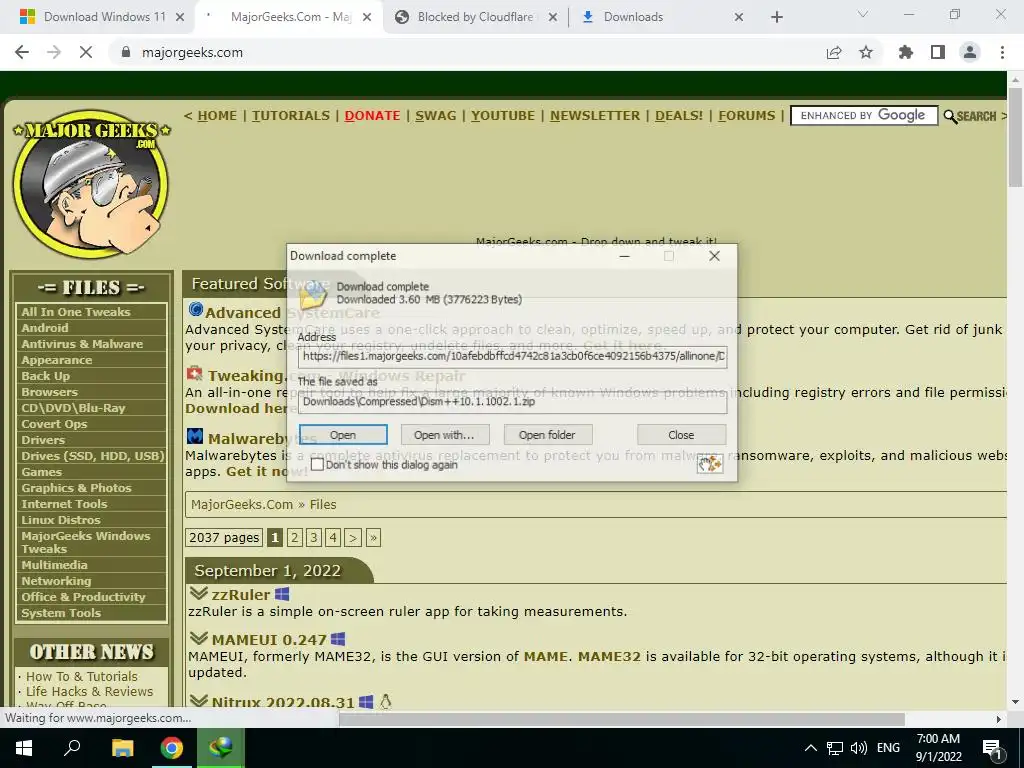Open the TUTORIALS menu link
The height and width of the screenshot is (768, 1024).
coord(291,116)
